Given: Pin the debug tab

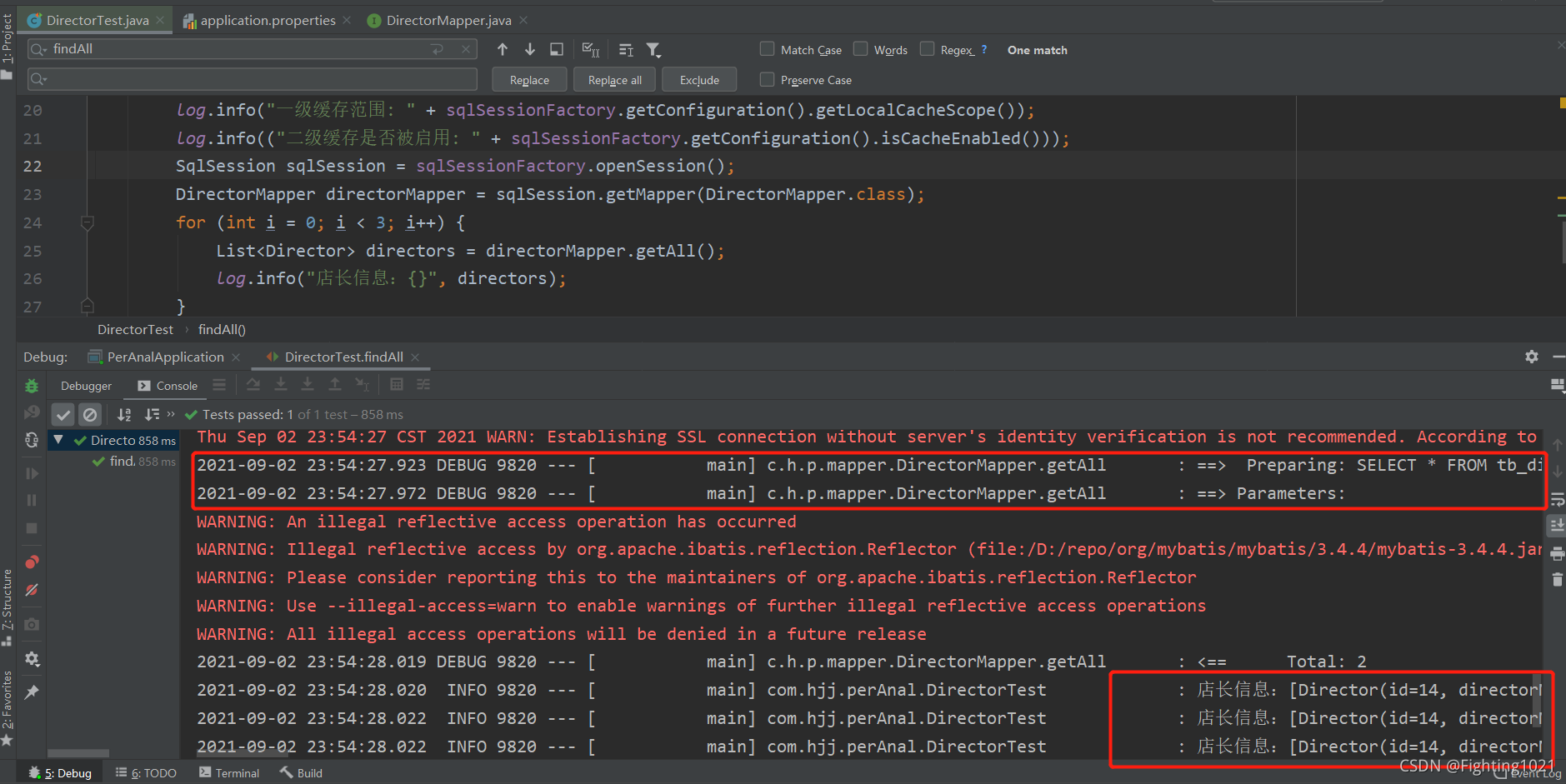Looking at the screenshot, I should (32, 692).
